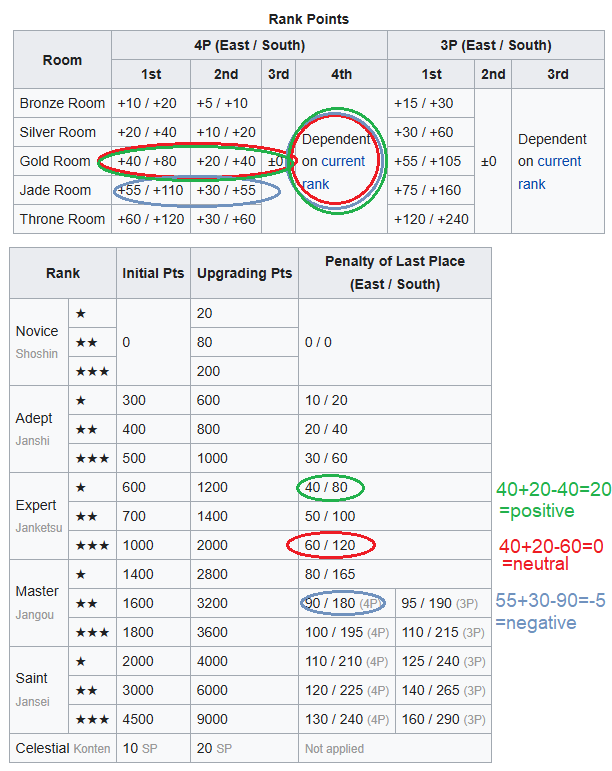Click the '4500' initial points cell
Image resolution: width=612 pixels, height=771 pixels.
click(153, 719)
